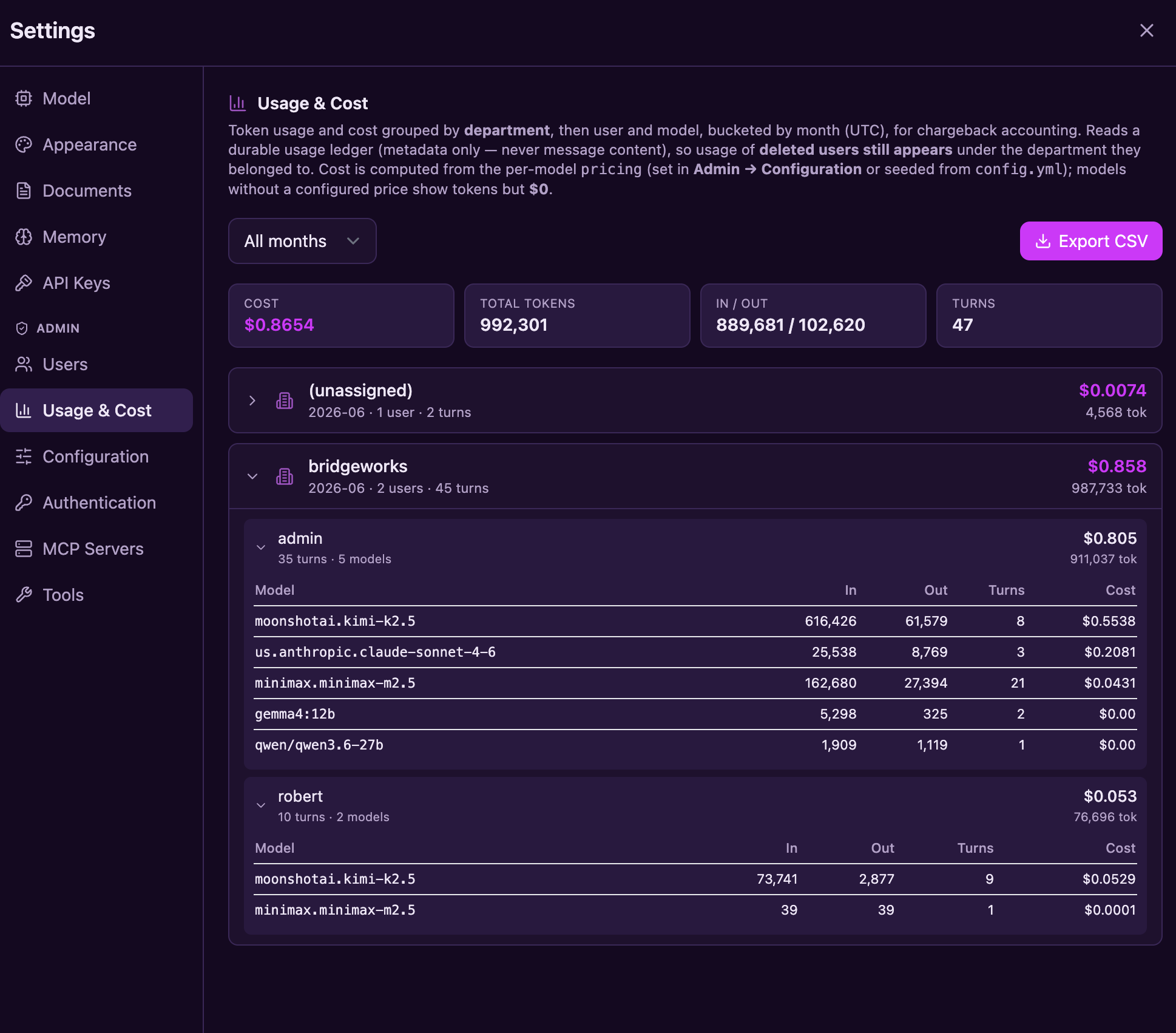This screenshot has height=1033, width=1176.
Task: Select the Usage & Cost sidebar item
Action: pyautogui.click(x=96, y=410)
